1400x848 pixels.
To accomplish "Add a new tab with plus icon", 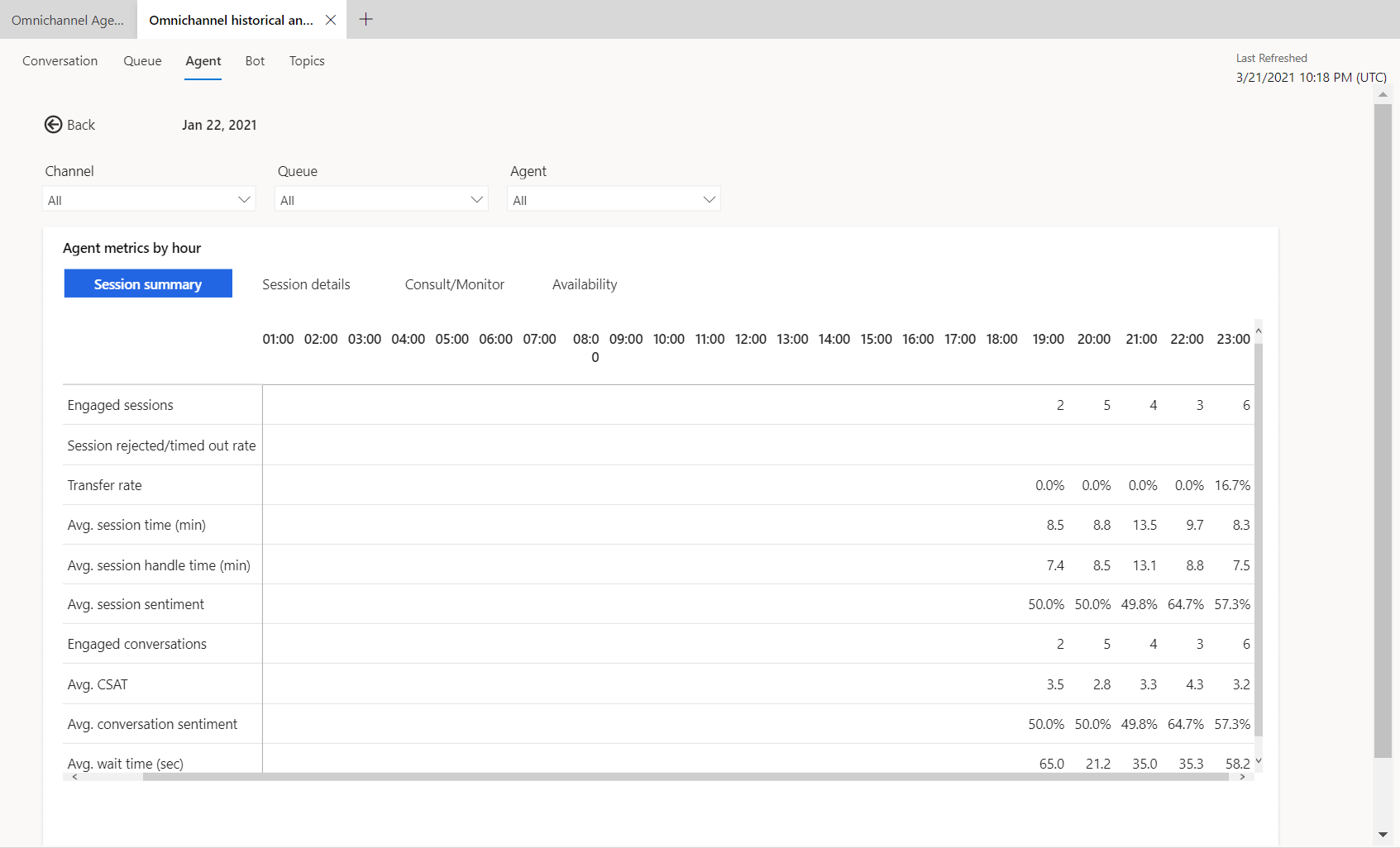I will coord(366,19).
